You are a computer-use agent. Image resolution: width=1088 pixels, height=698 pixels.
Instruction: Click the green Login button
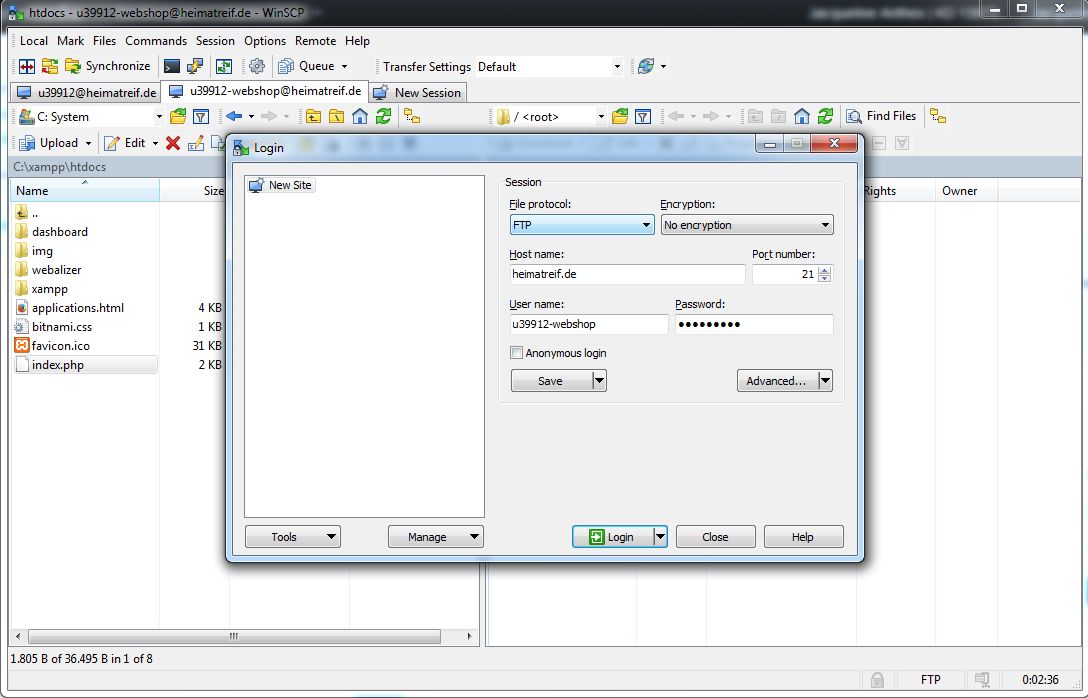612,537
